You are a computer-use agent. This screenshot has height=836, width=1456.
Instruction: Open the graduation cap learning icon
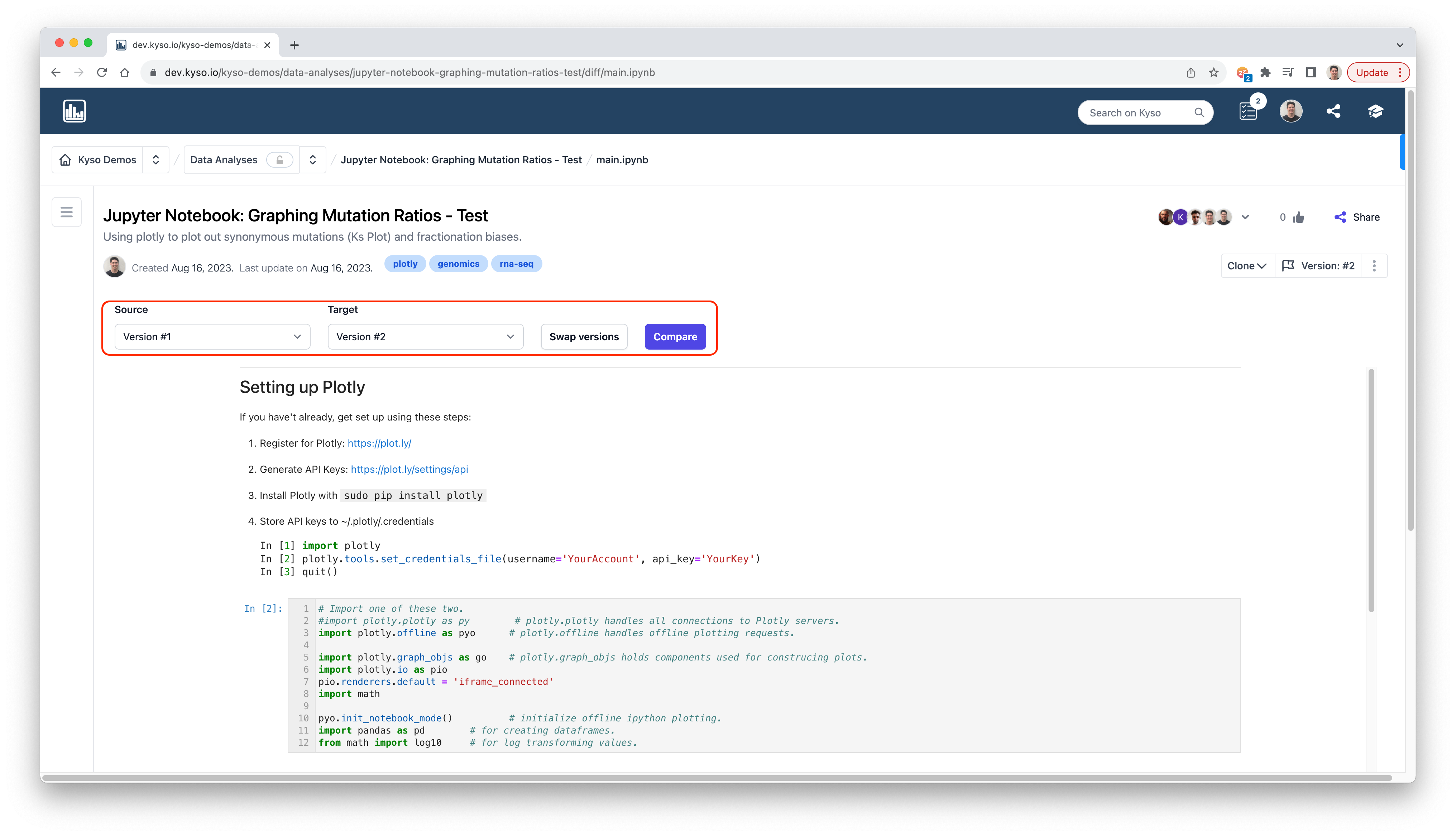point(1375,111)
